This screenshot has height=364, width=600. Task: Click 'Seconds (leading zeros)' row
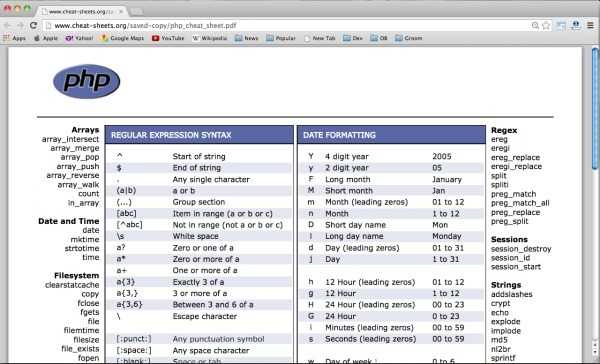coord(391,339)
